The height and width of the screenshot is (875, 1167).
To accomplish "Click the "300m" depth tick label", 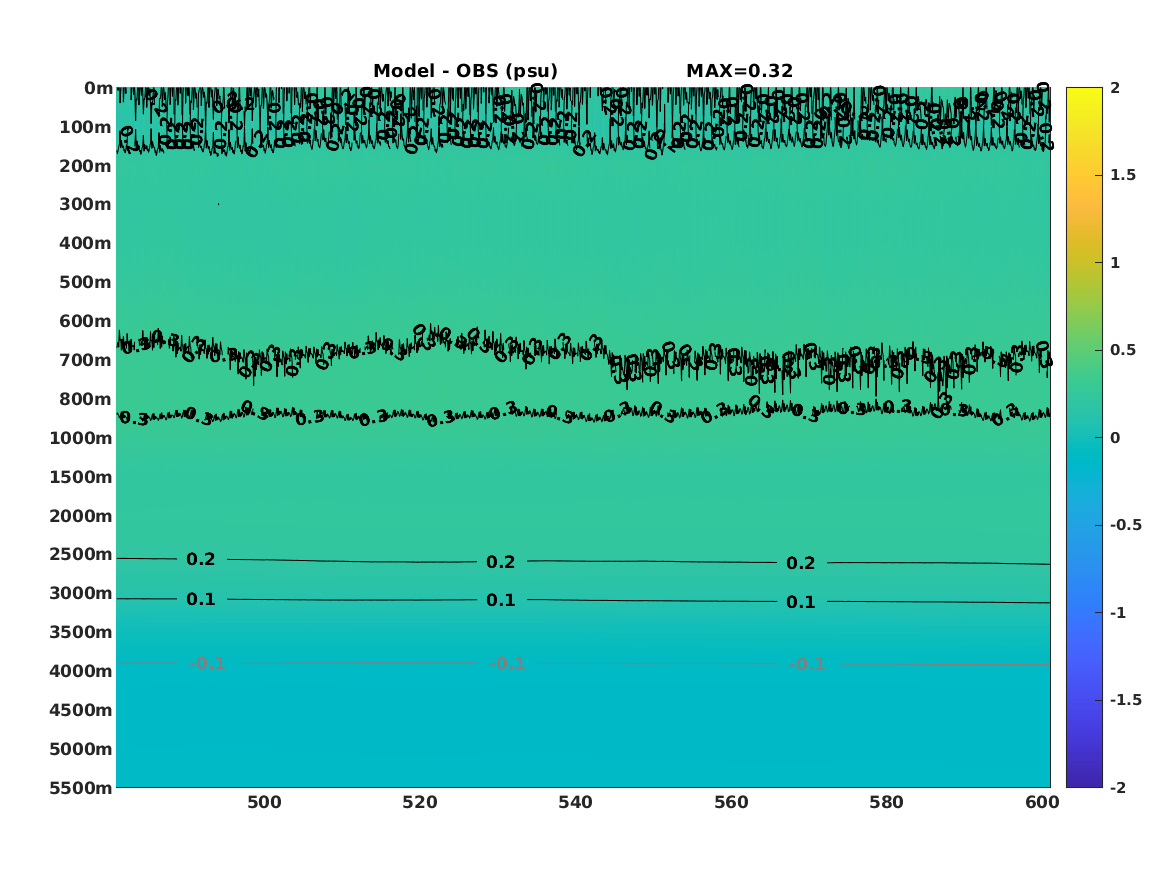I will click(86, 205).
